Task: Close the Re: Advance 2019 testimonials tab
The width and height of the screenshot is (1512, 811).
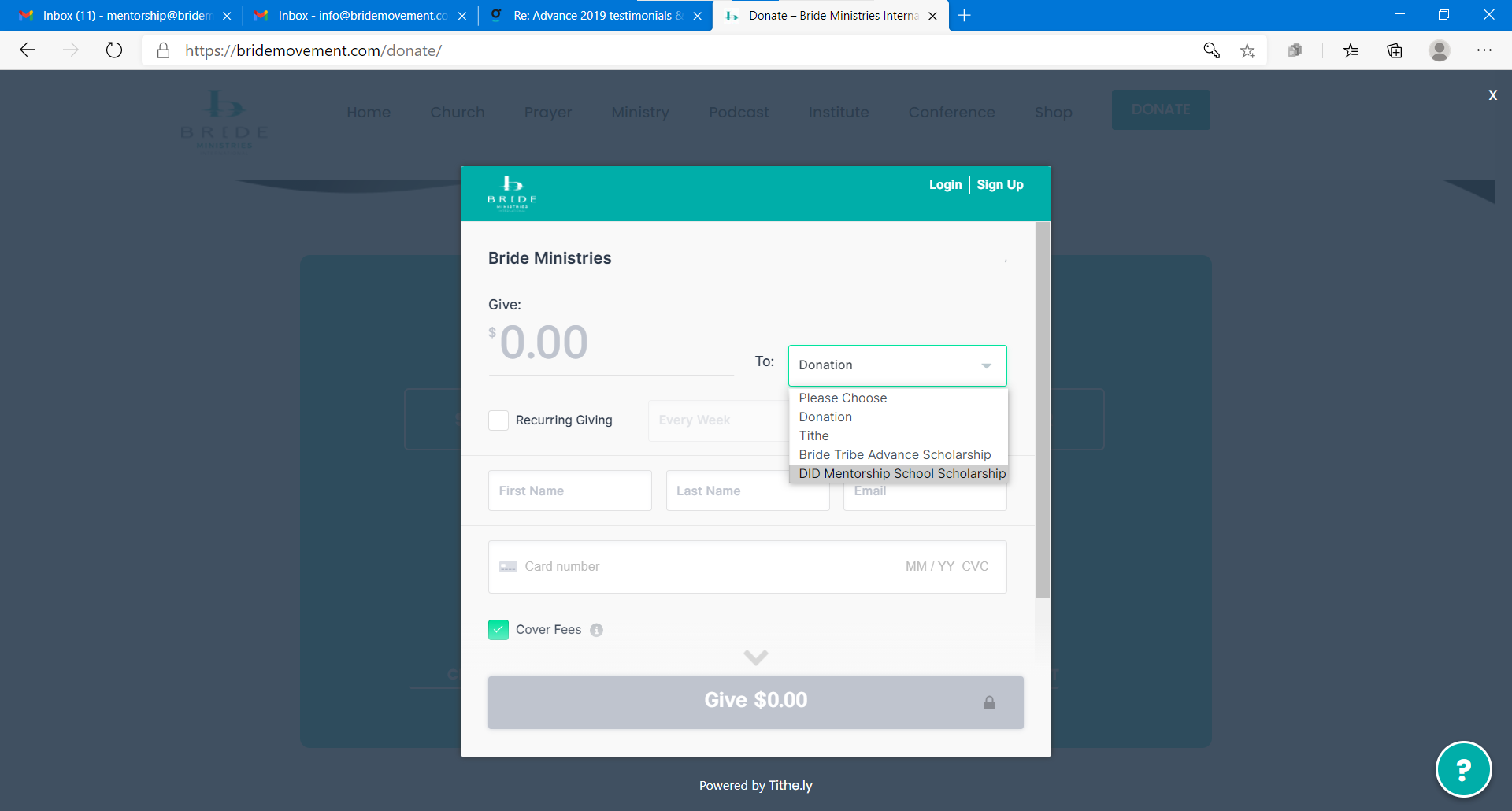Action: pyautogui.click(x=697, y=16)
